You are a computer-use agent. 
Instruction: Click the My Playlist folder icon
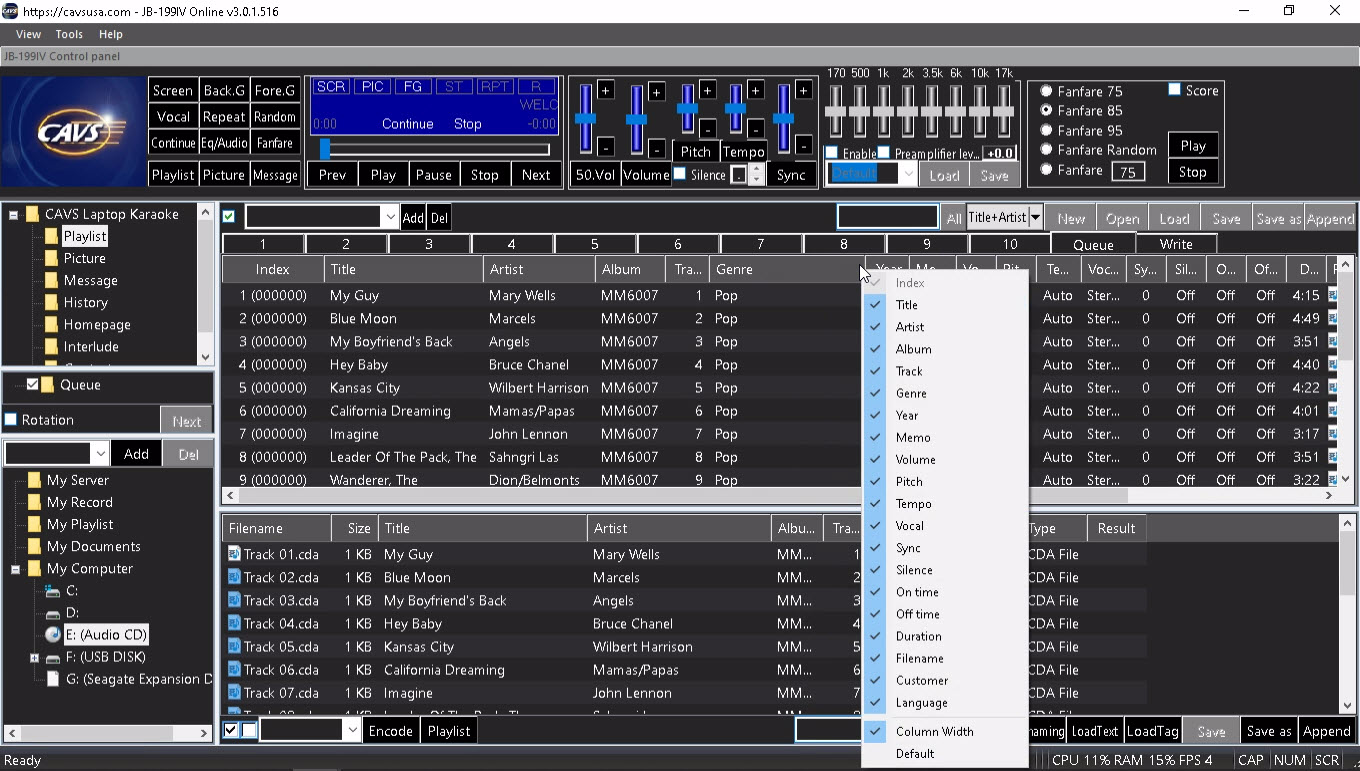[34, 524]
